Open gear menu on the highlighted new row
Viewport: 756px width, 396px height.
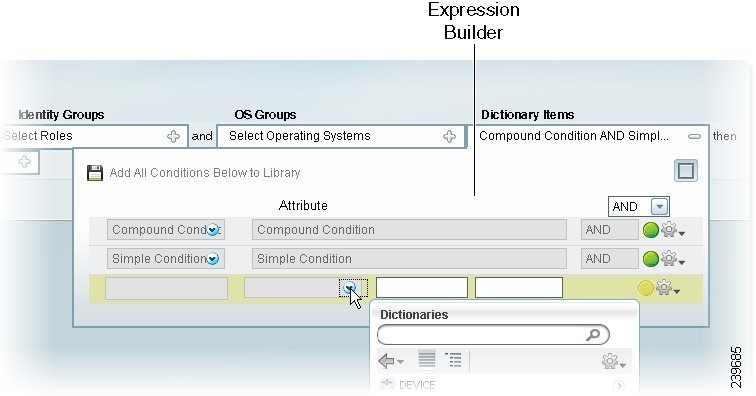[x=667, y=288]
